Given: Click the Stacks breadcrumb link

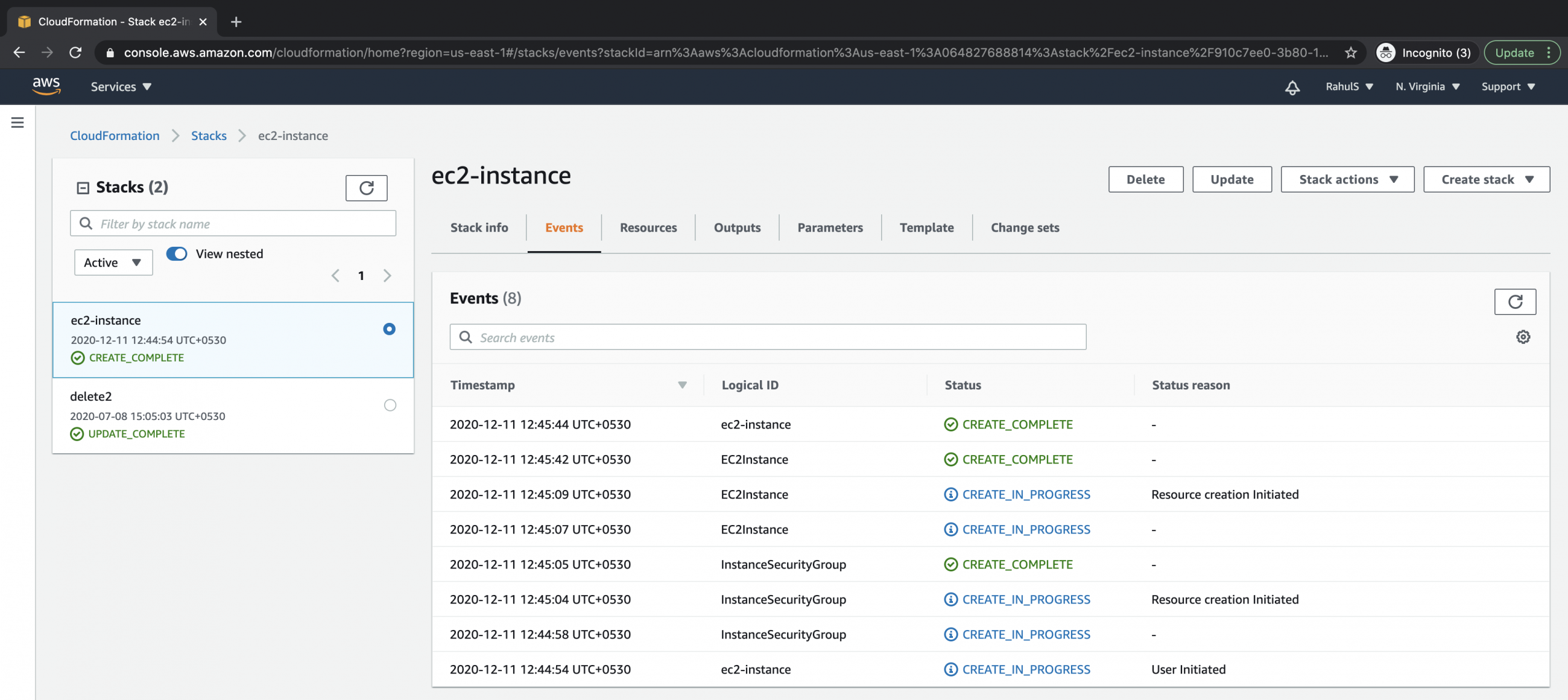Looking at the screenshot, I should [x=209, y=135].
